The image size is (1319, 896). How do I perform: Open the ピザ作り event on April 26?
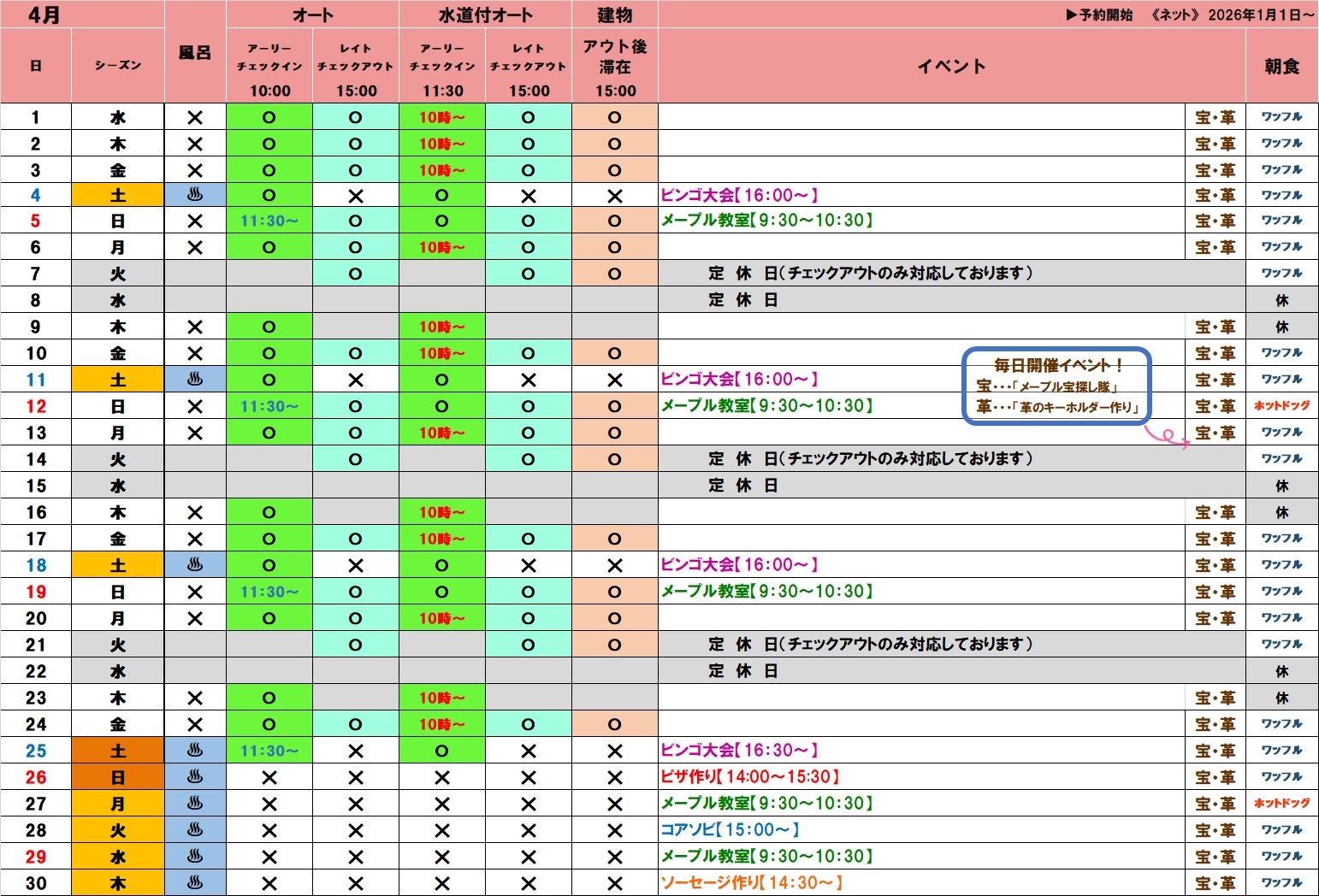click(x=749, y=777)
